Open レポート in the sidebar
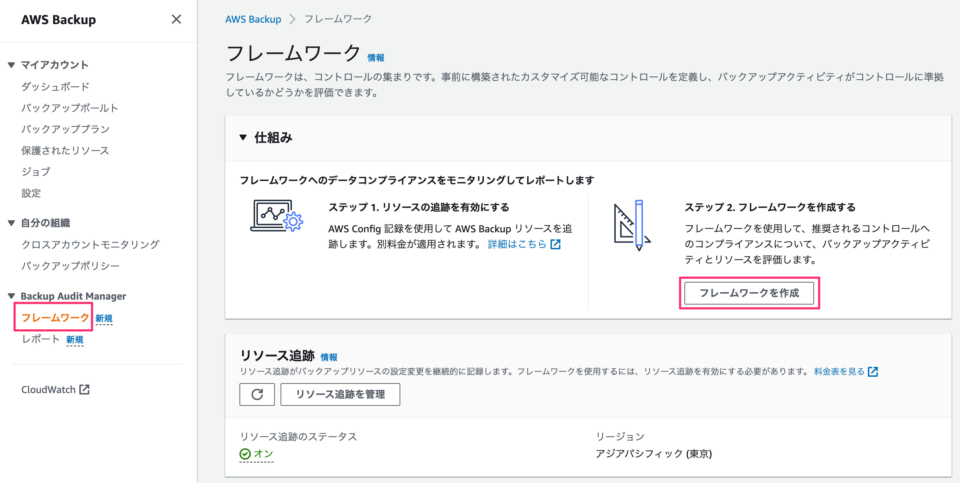Viewport: 960px width, 483px height. tap(40, 339)
